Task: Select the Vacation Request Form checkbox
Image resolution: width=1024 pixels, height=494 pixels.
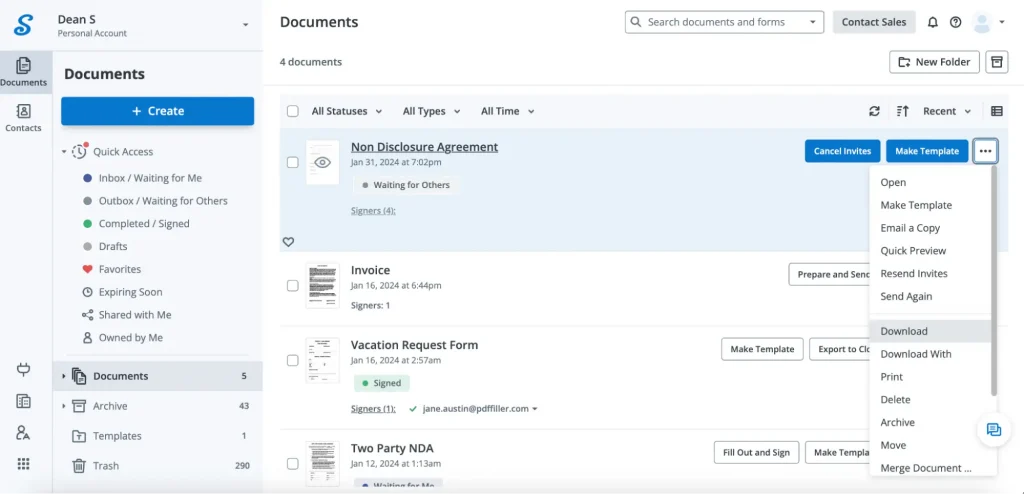Action: click(x=293, y=360)
